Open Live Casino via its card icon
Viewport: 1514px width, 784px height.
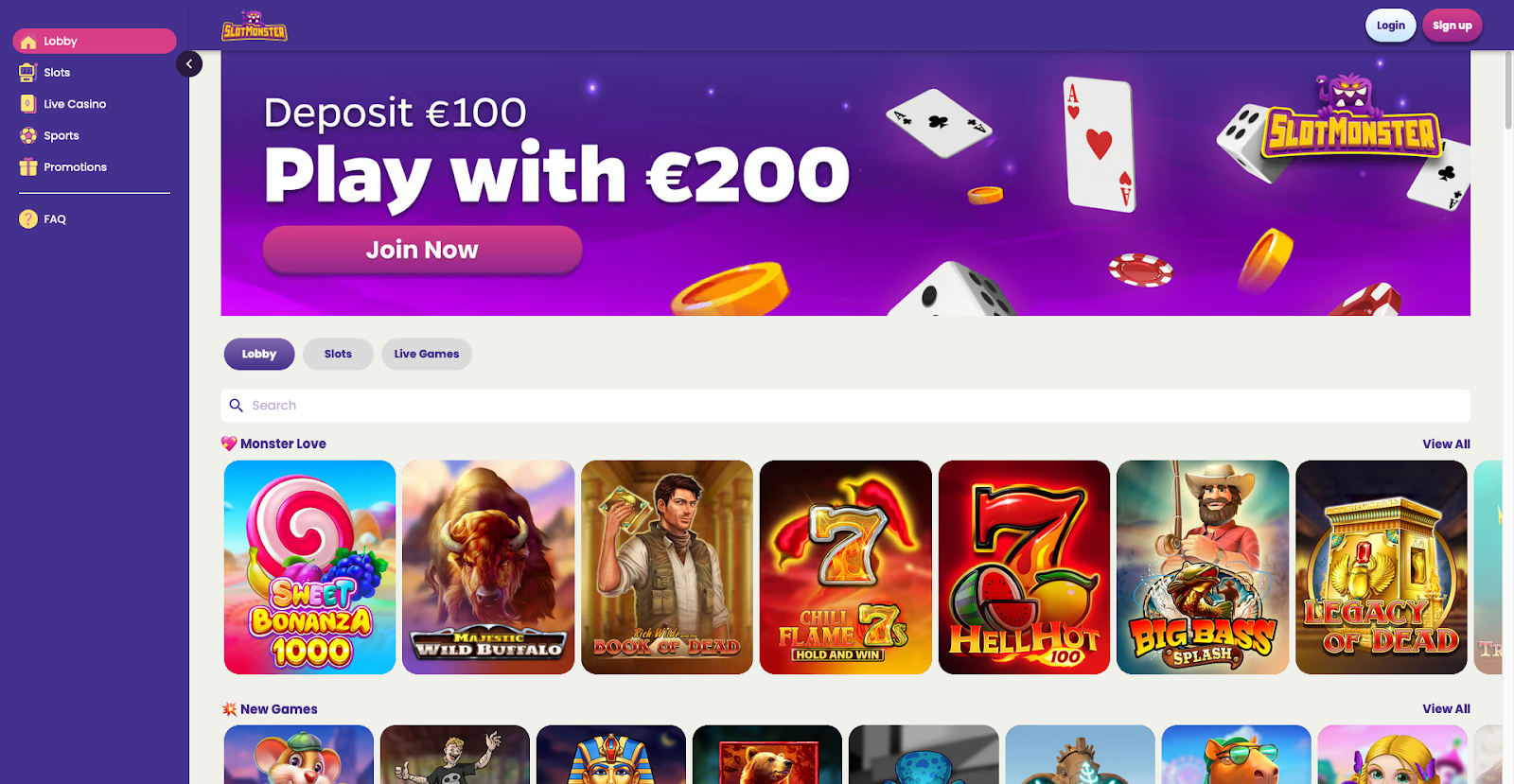(28, 104)
